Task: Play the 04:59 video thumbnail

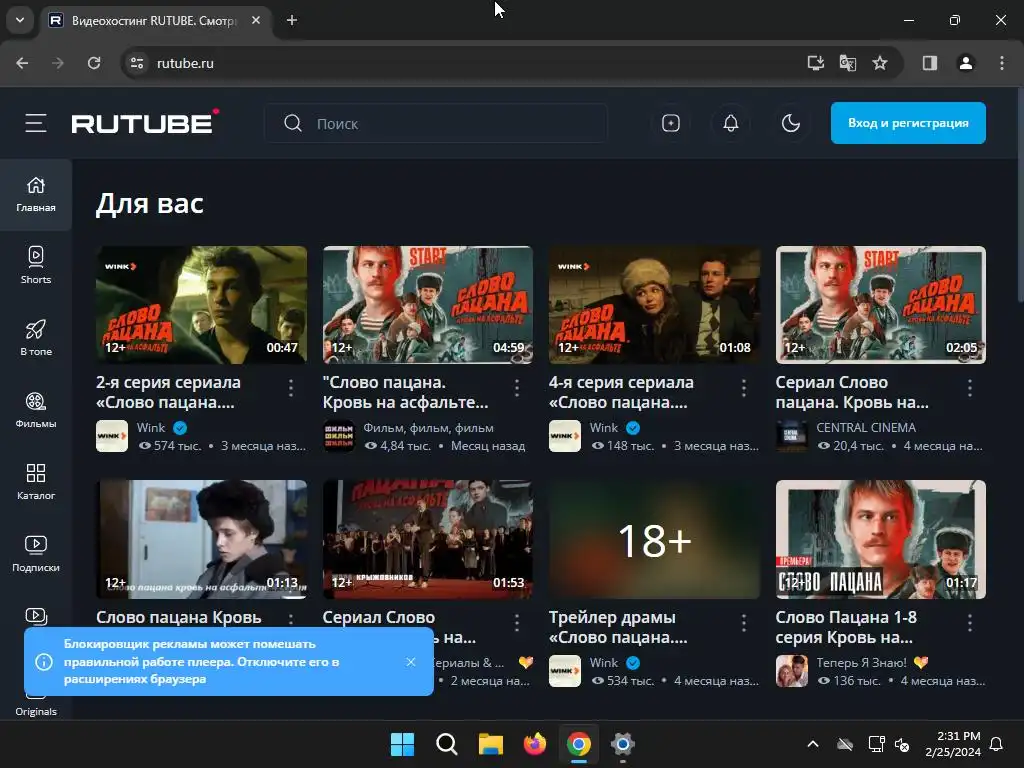Action: click(x=428, y=304)
